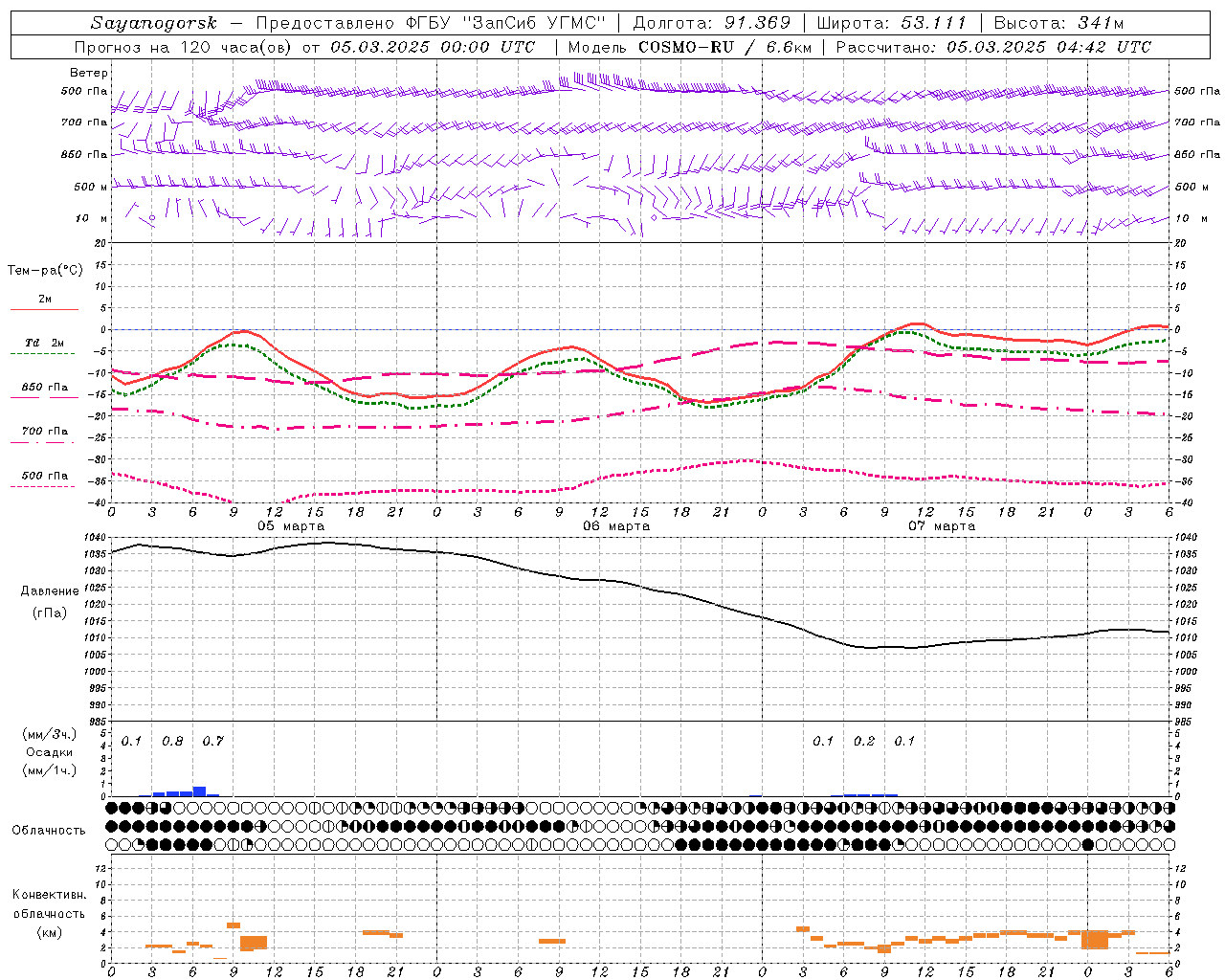Click the '20' value on right temperature axis
The height and width of the screenshot is (980, 1225).
1181,243
